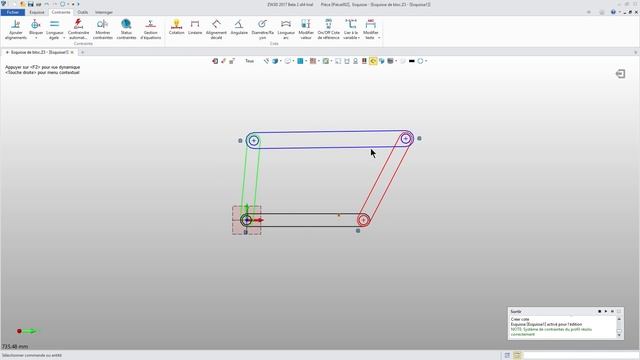Expand the Bloquer dropdown arrow
The height and width of the screenshot is (360, 640).
(x=36, y=38)
